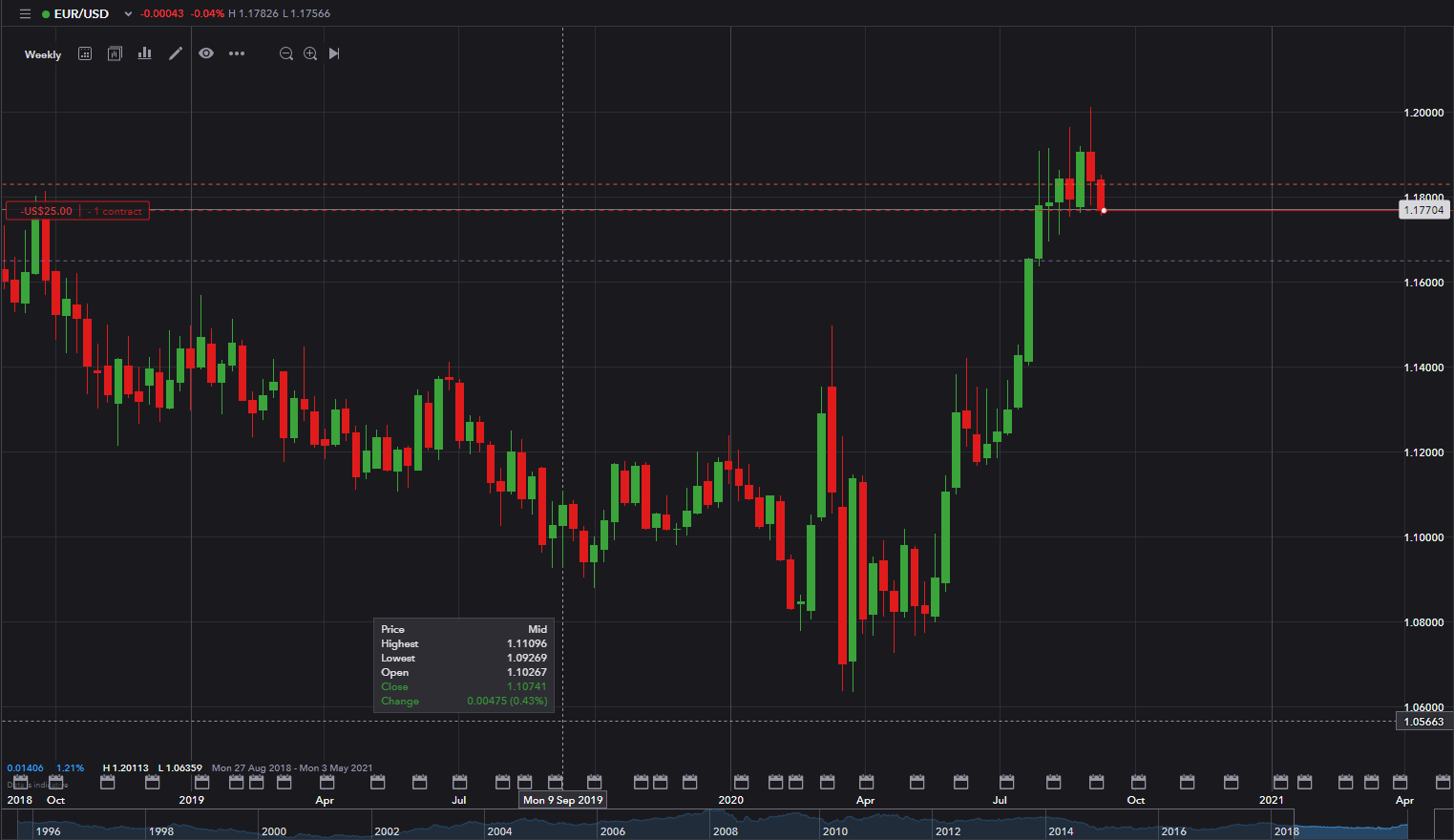Click the compare charts icon
1454x840 pixels.
click(115, 54)
